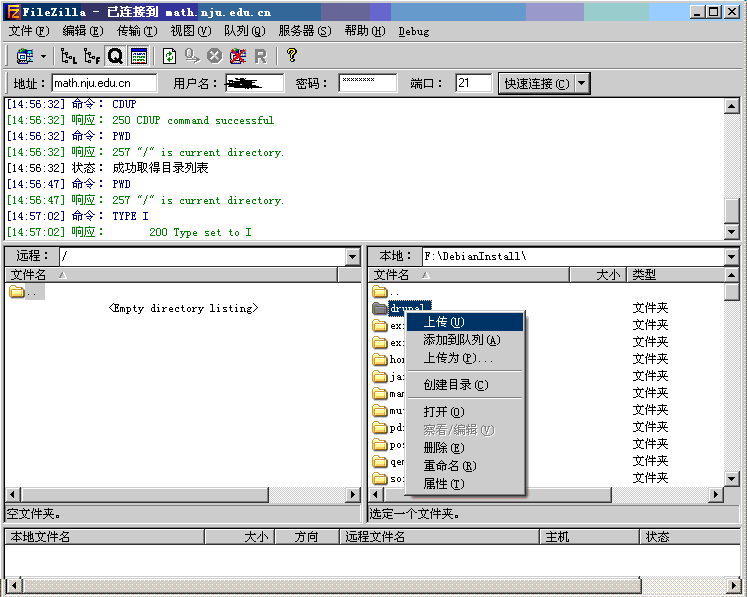Choose 添加到队列 from the context menu
Image resolution: width=747 pixels, height=597 pixels.
pyautogui.click(x=461, y=340)
